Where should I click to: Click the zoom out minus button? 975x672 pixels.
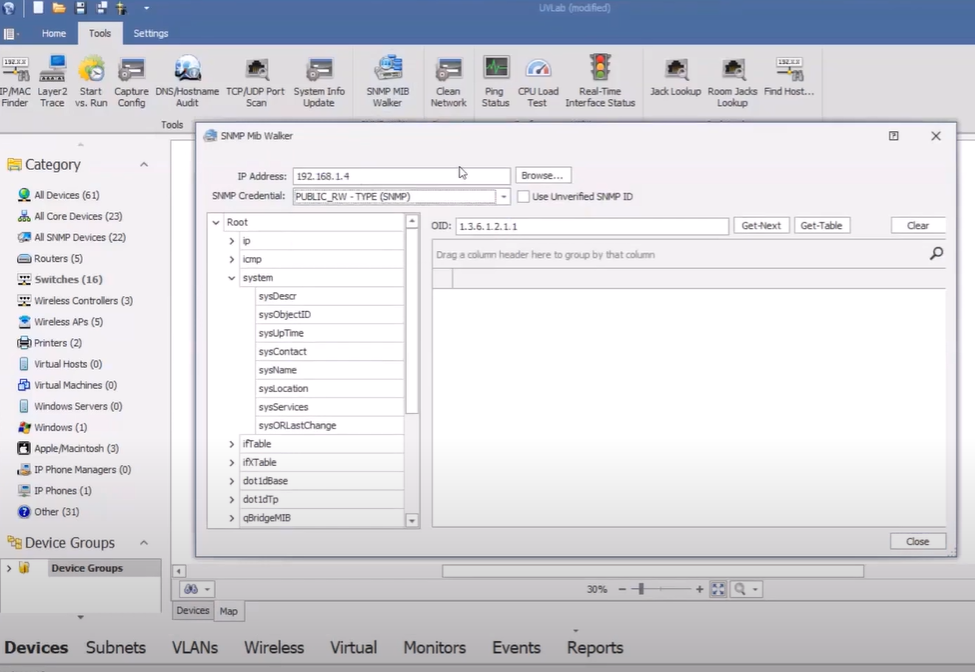point(622,589)
